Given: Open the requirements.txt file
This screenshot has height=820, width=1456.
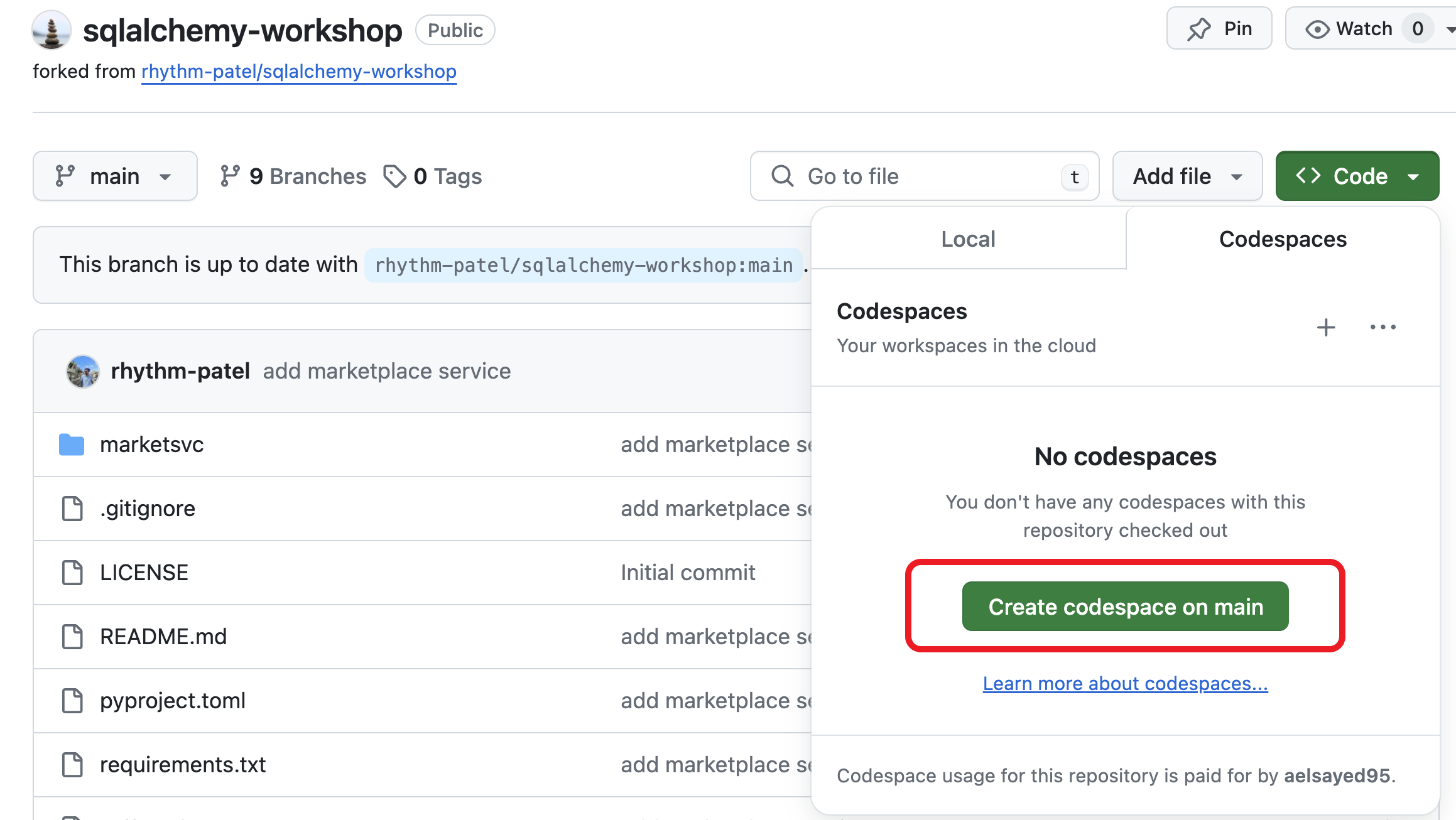Looking at the screenshot, I should click(x=183, y=765).
